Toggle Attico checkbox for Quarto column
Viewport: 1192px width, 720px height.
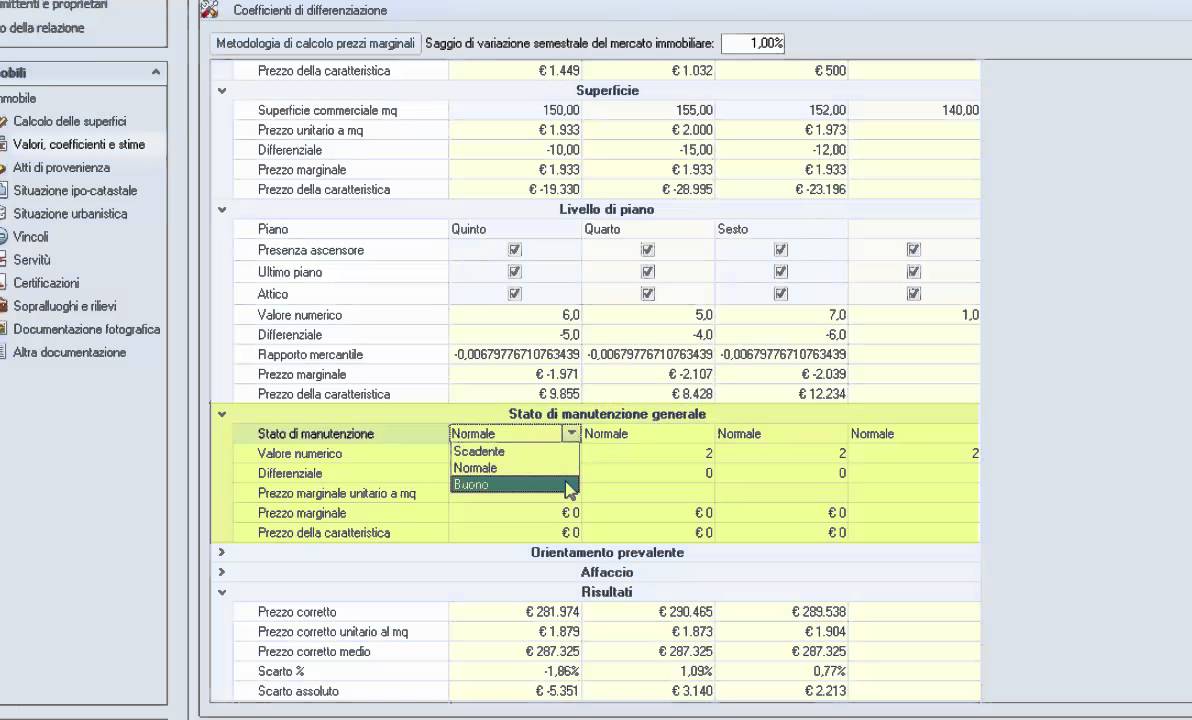[x=648, y=293]
